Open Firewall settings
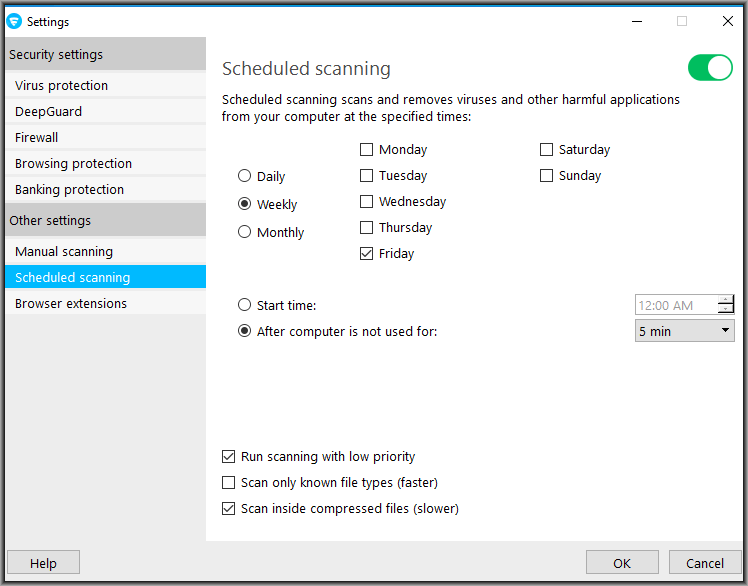748x586 pixels. tap(105, 137)
